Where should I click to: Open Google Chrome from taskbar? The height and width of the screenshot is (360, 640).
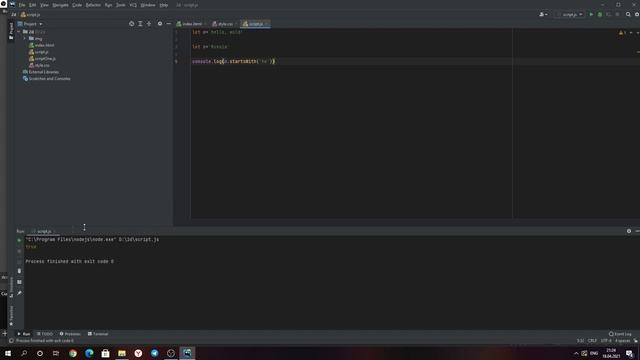(x=73, y=353)
